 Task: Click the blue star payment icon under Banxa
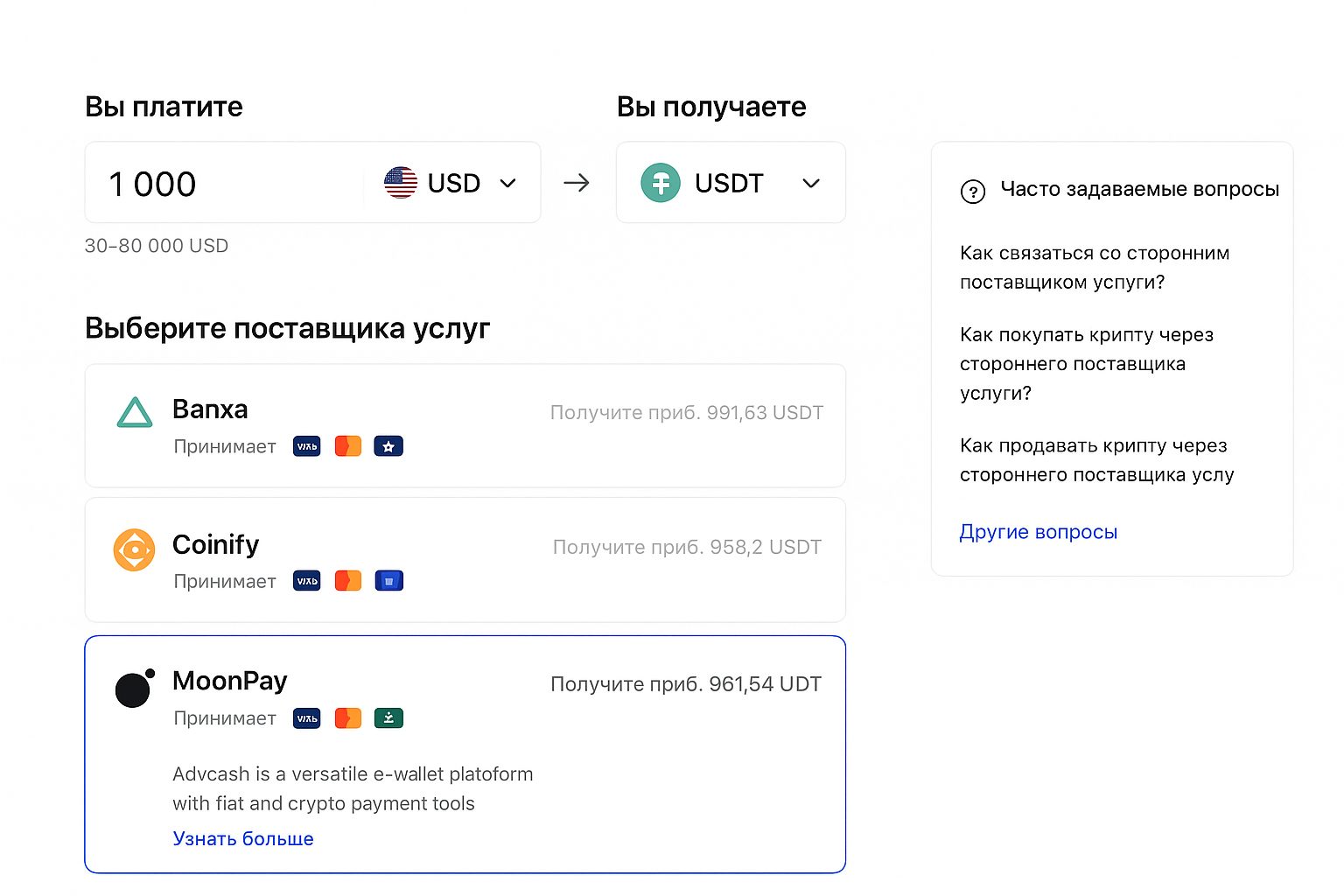(388, 446)
